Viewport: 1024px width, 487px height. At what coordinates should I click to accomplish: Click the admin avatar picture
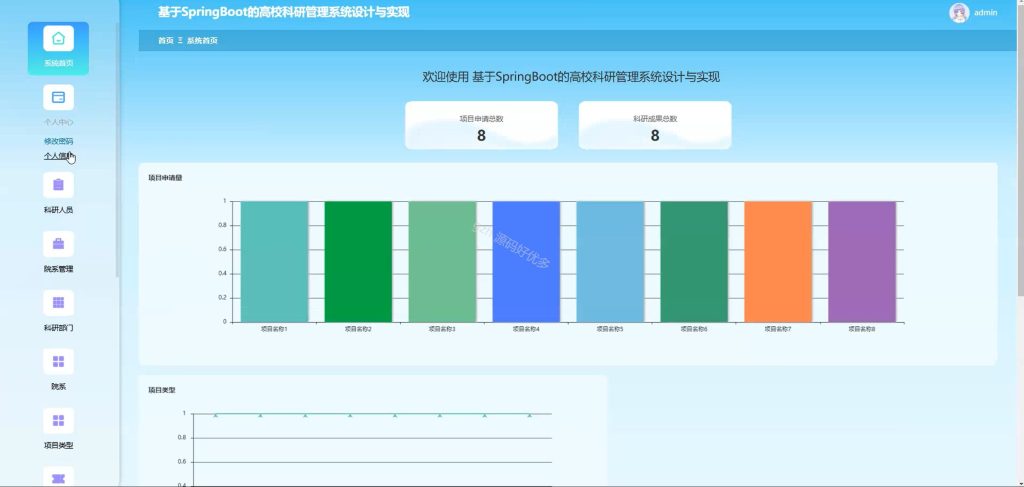point(959,12)
